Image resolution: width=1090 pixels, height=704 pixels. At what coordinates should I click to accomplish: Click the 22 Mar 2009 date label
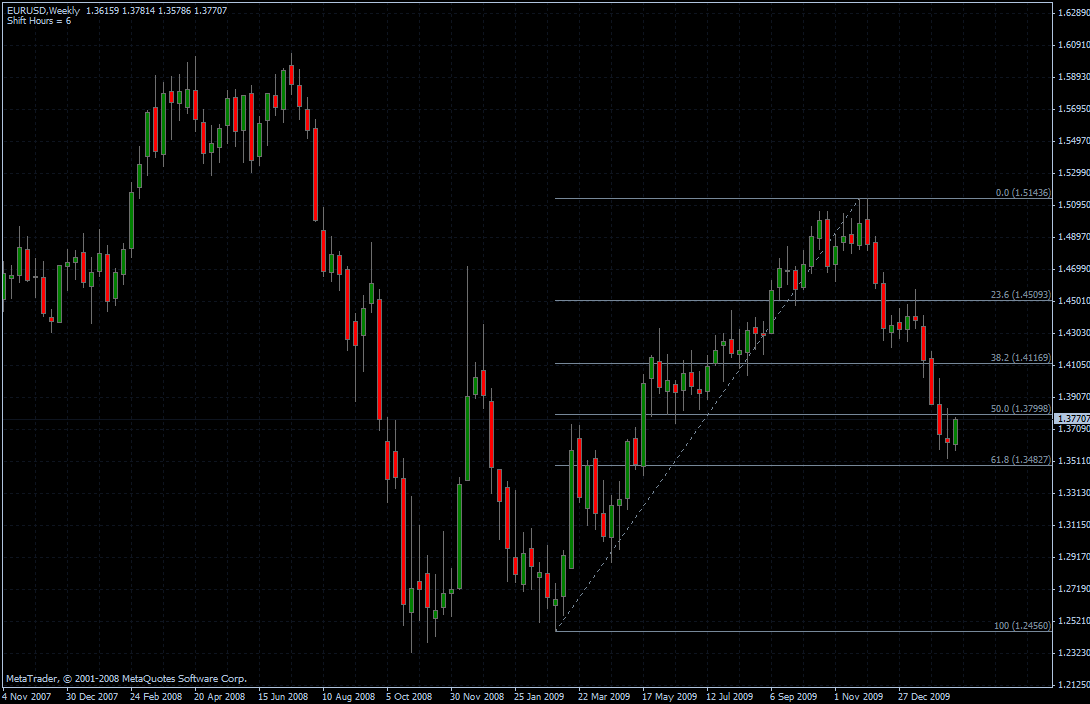tap(604, 696)
